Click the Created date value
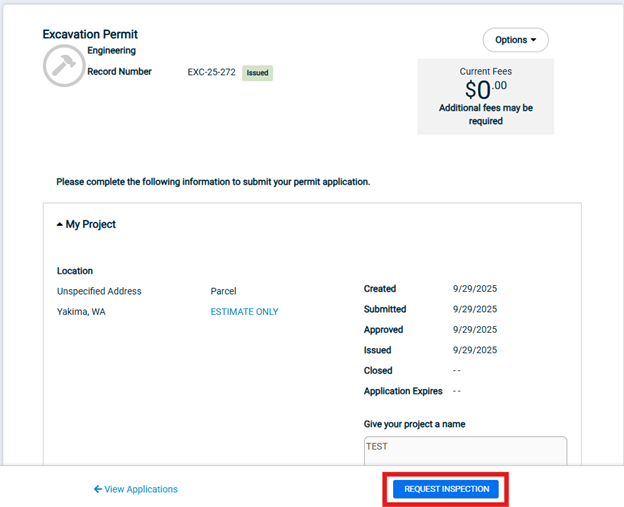Viewport: 624px width, 507px height. pyautogui.click(x=474, y=289)
